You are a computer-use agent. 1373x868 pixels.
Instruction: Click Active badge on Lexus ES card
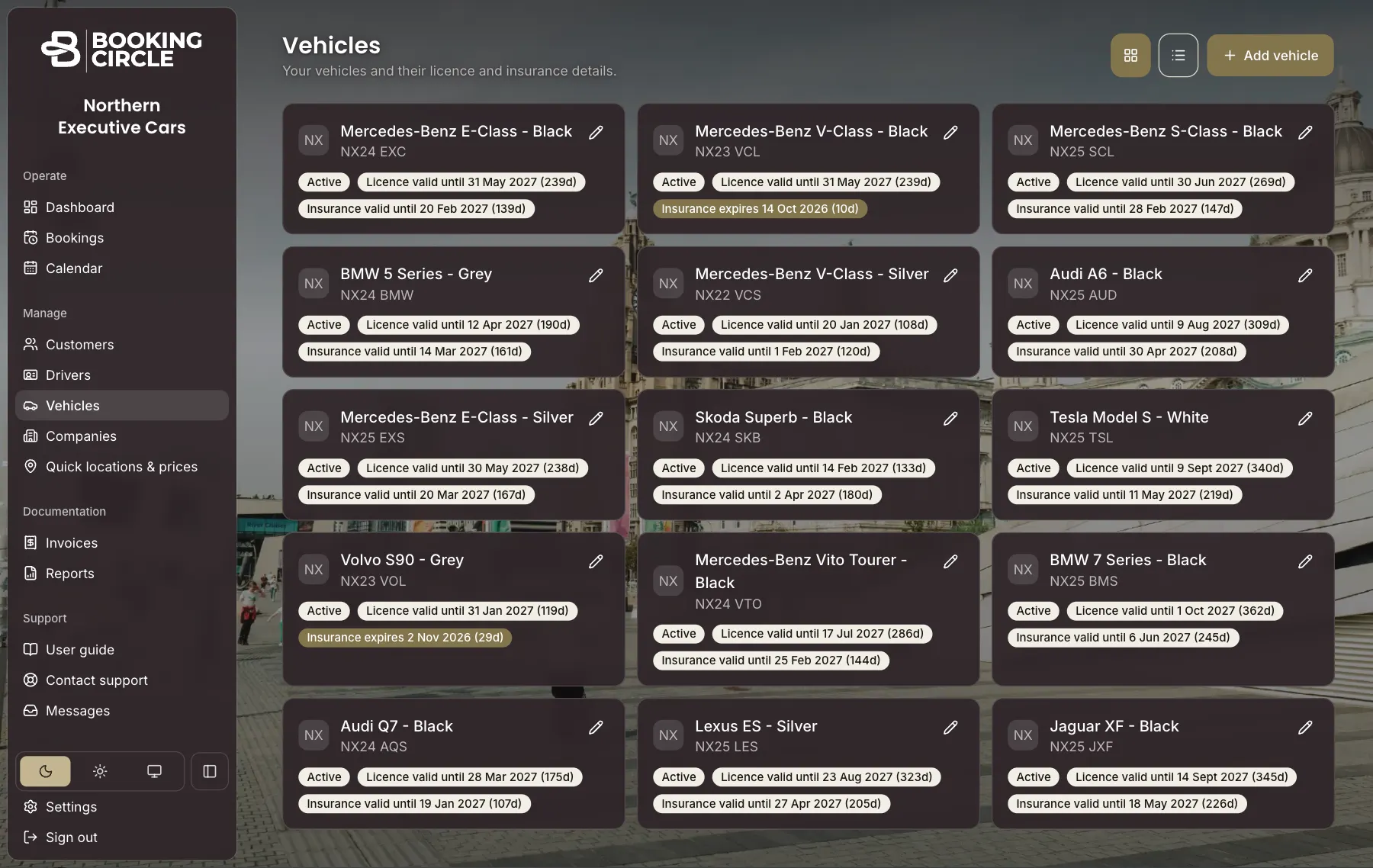point(679,777)
